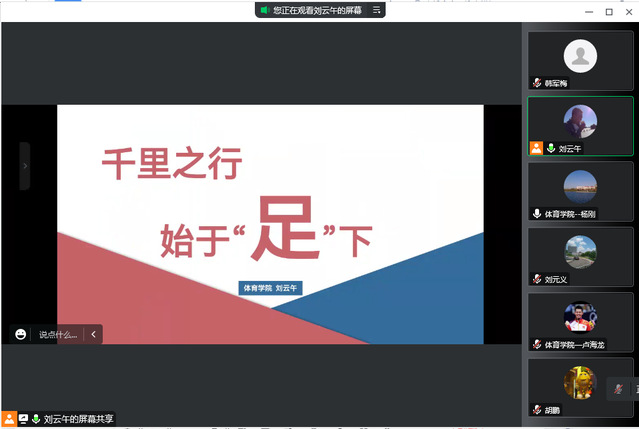This screenshot has width=639, height=429.
Task: Click the "说点什么..." chat input
Action: 58,335
